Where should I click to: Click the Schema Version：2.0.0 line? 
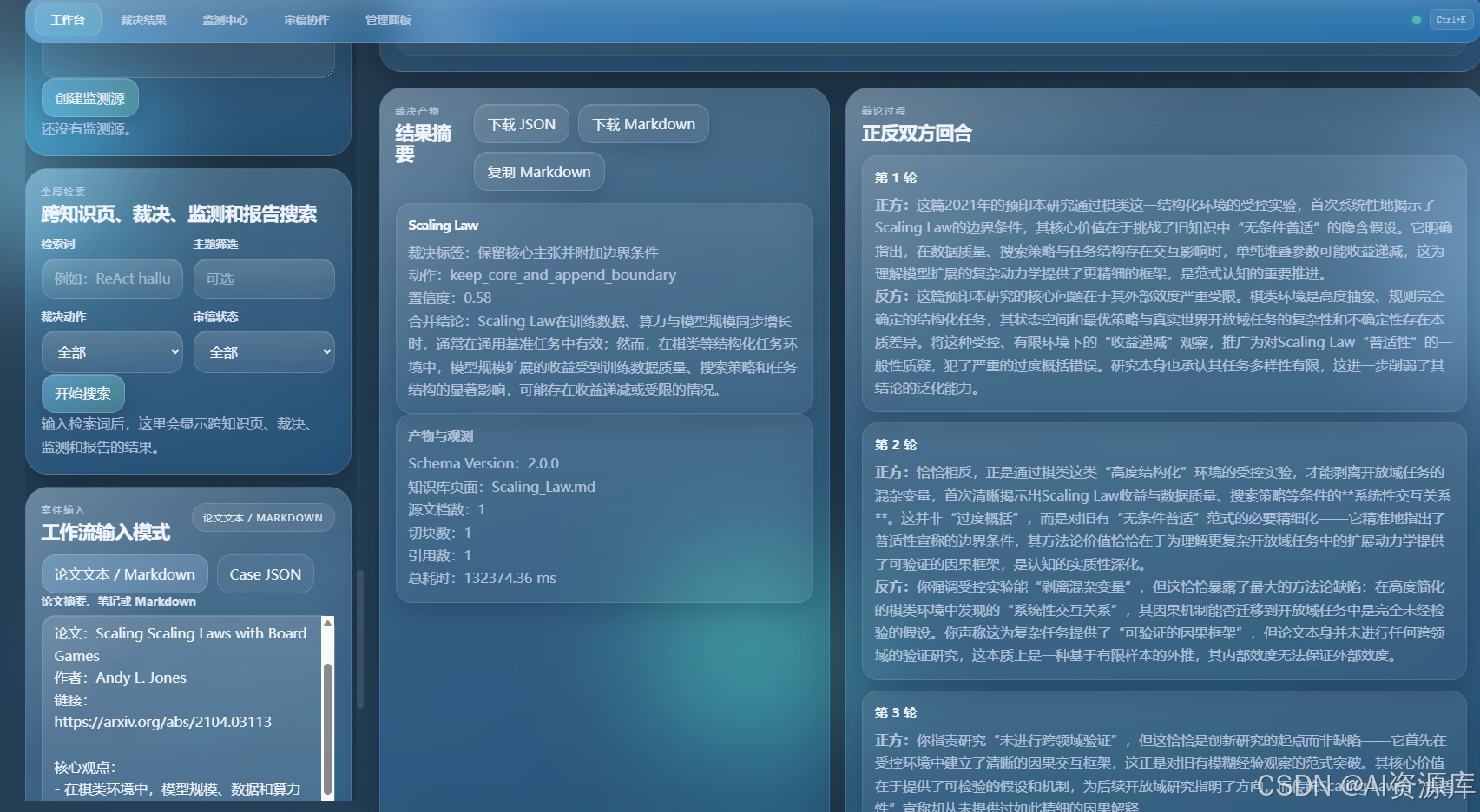[483, 463]
